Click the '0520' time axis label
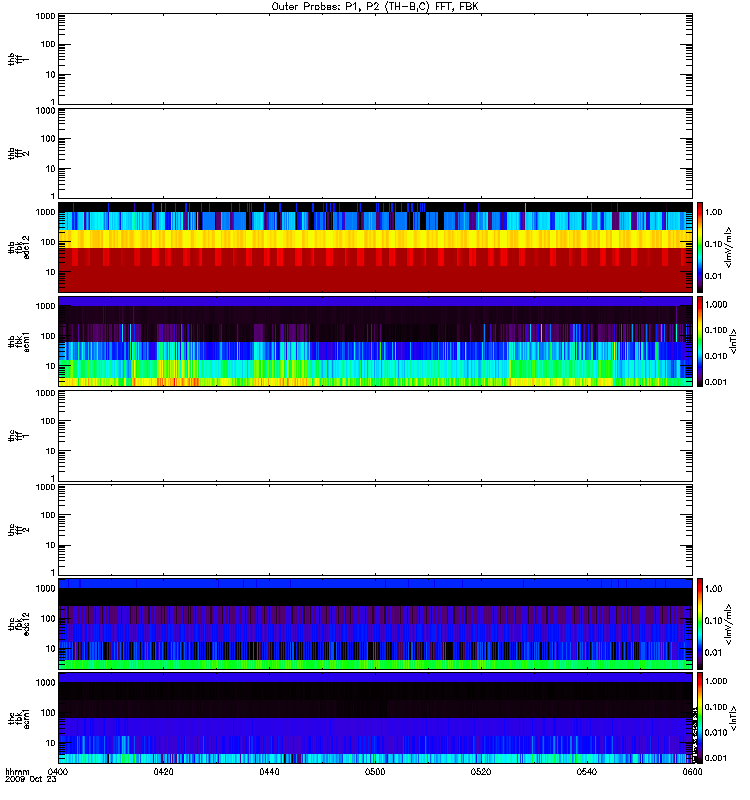This screenshot has height=800, width=750. (x=481, y=771)
